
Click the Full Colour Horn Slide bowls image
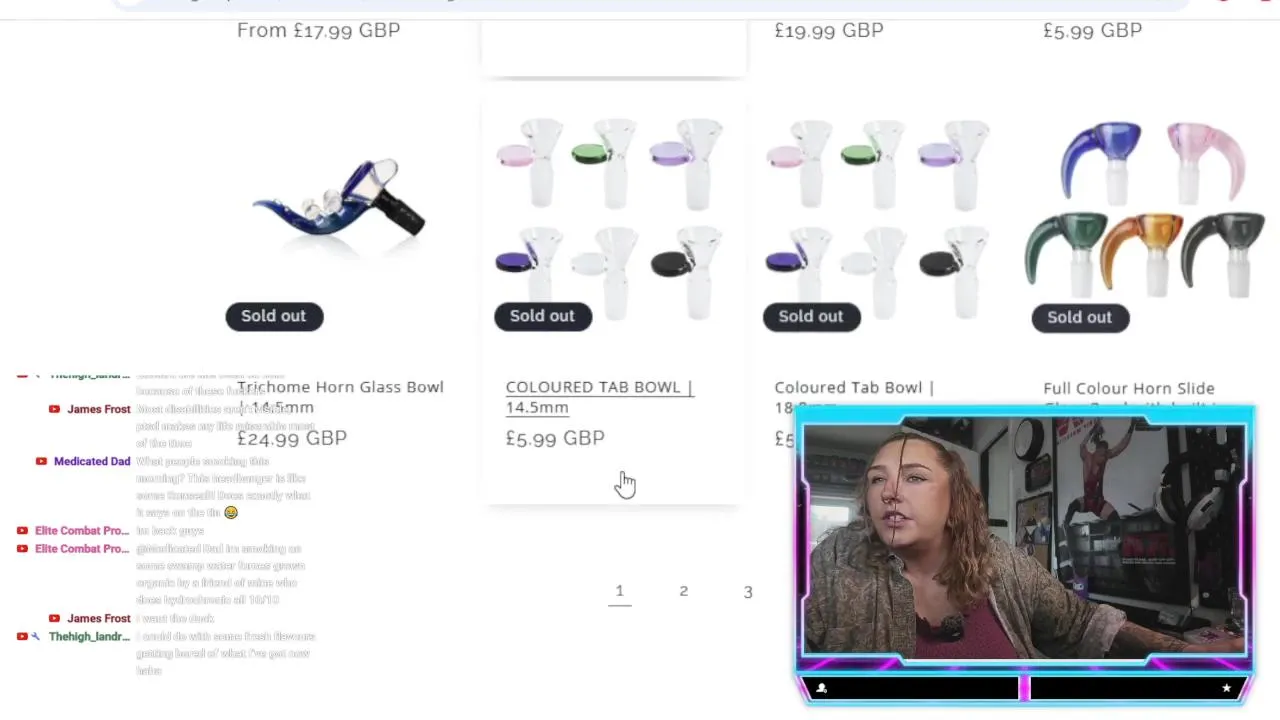[x=1146, y=210]
